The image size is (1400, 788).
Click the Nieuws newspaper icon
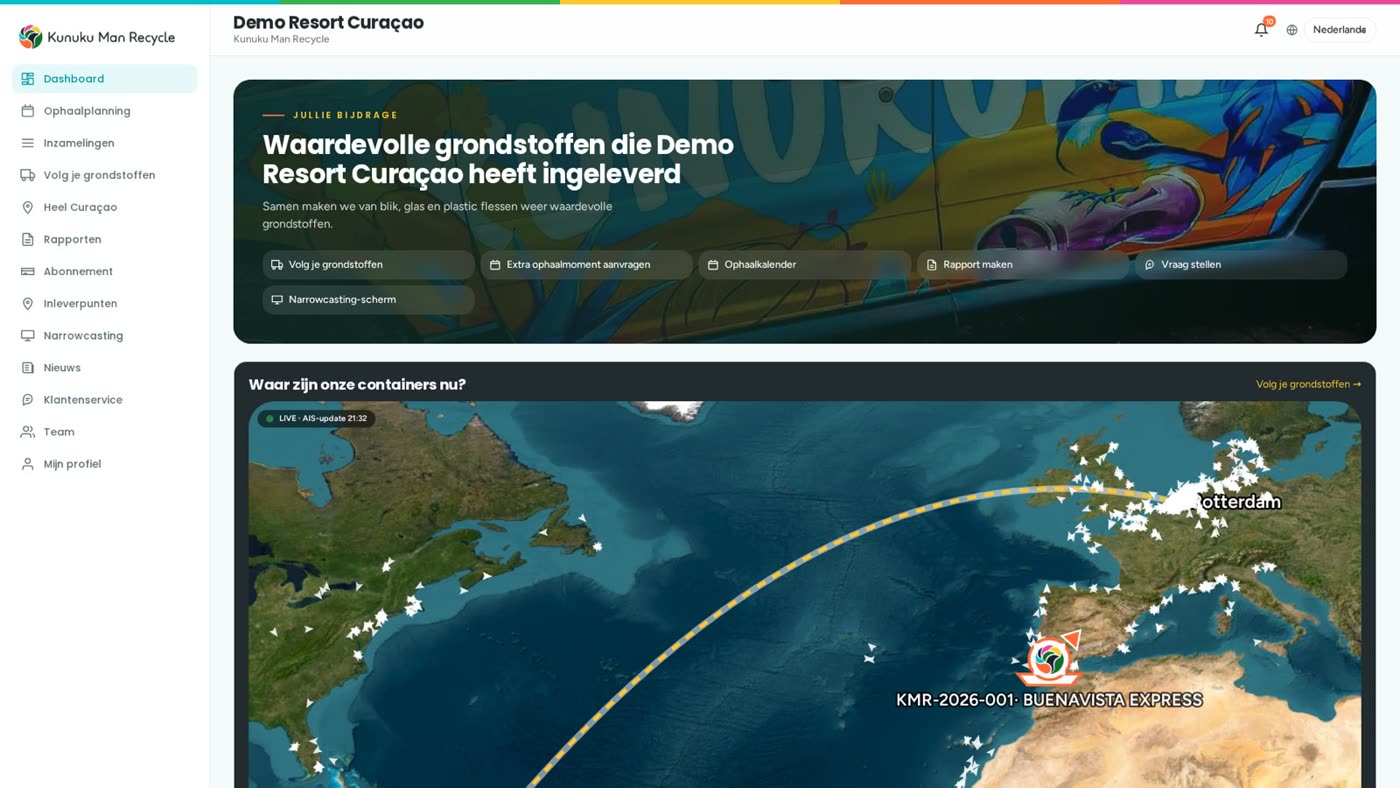[x=28, y=367]
